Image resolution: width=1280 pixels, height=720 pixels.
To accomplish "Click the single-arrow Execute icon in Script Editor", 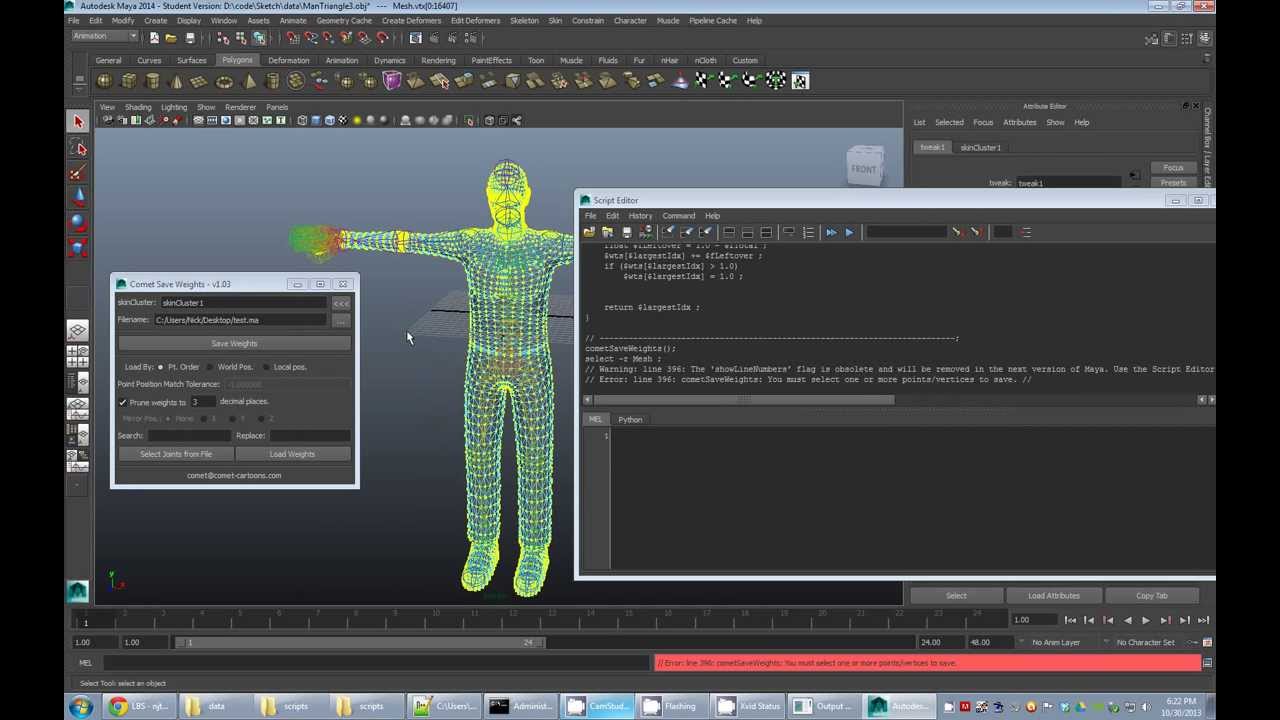I will pyautogui.click(x=849, y=232).
